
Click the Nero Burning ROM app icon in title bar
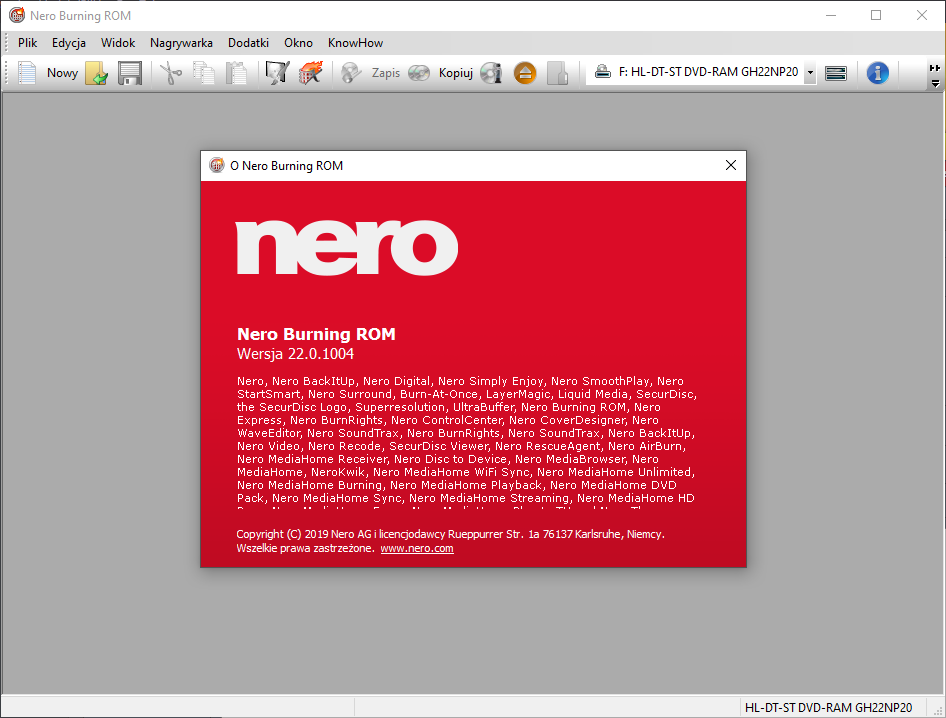pos(17,15)
